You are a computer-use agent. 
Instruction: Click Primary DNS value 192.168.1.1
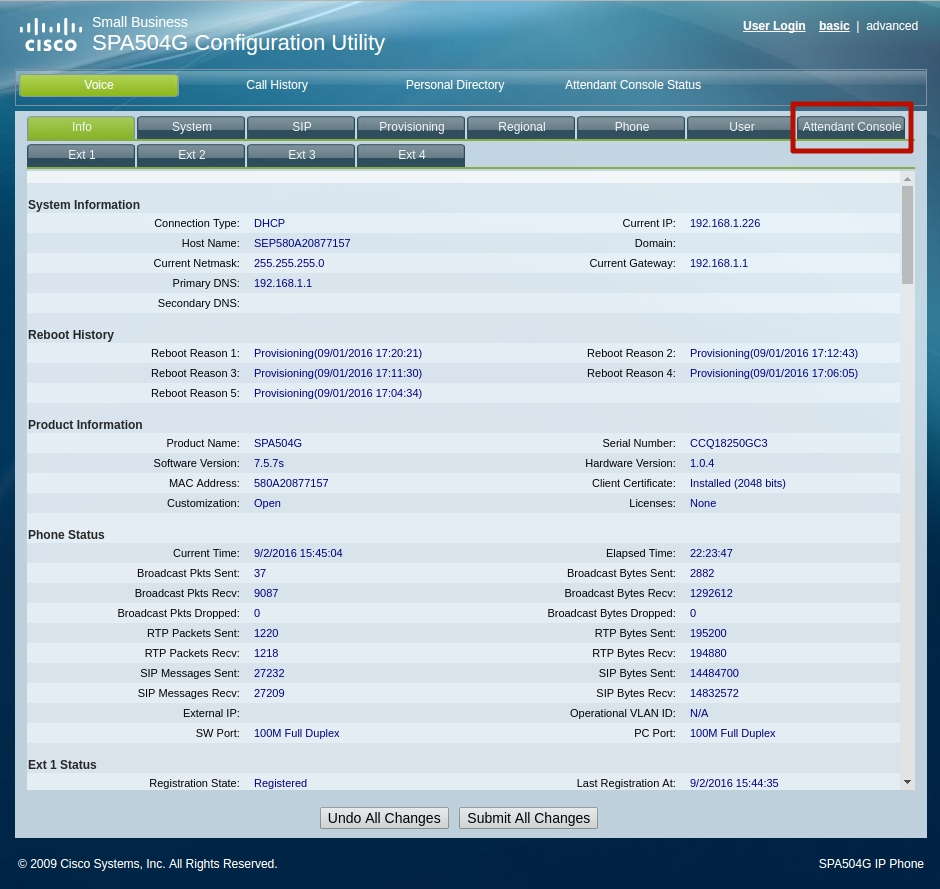click(283, 284)
